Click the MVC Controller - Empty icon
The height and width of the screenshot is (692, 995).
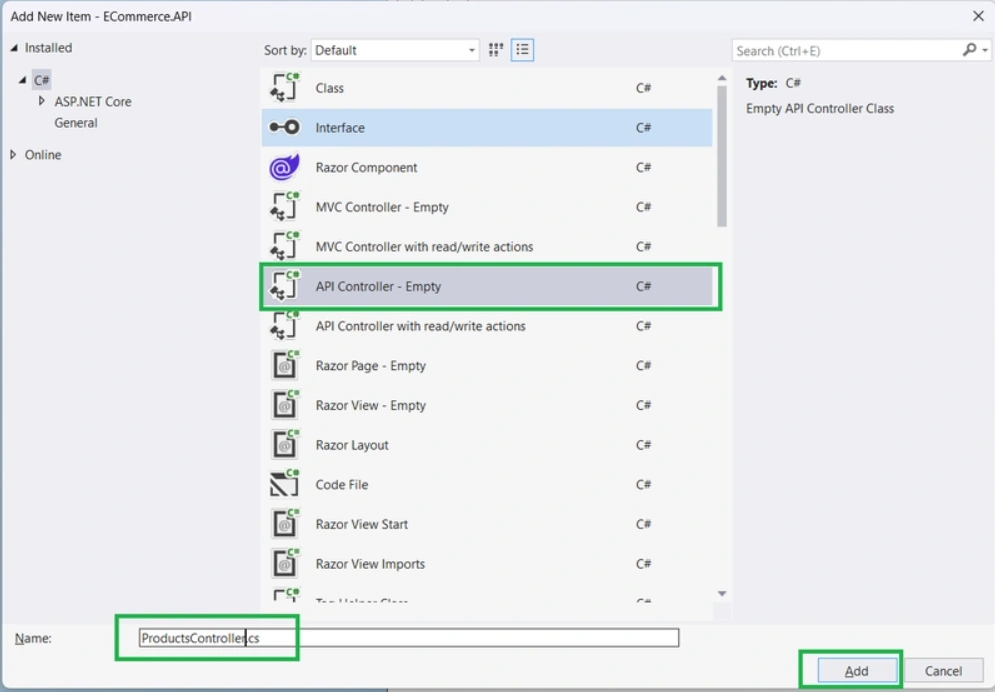(284, 207)
